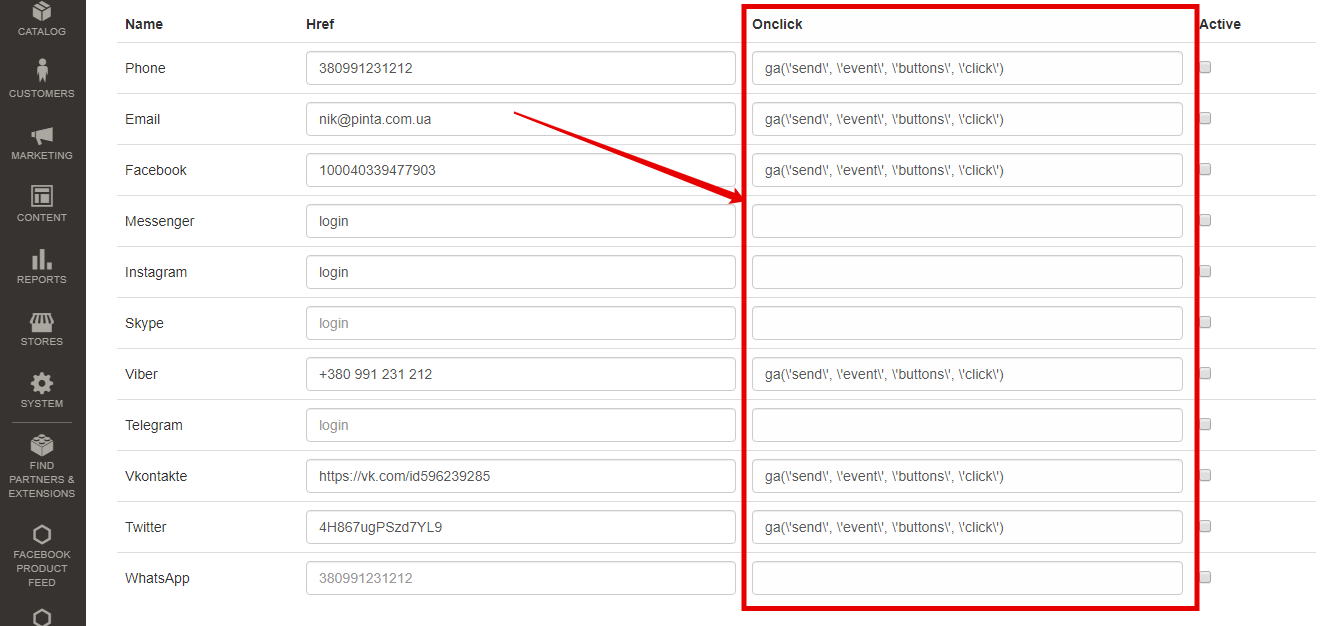The width and height of the screenshot is (1322, 626).
Task: Toggle Active checkbox for Phone row
Action: [x=1205, y=67]
